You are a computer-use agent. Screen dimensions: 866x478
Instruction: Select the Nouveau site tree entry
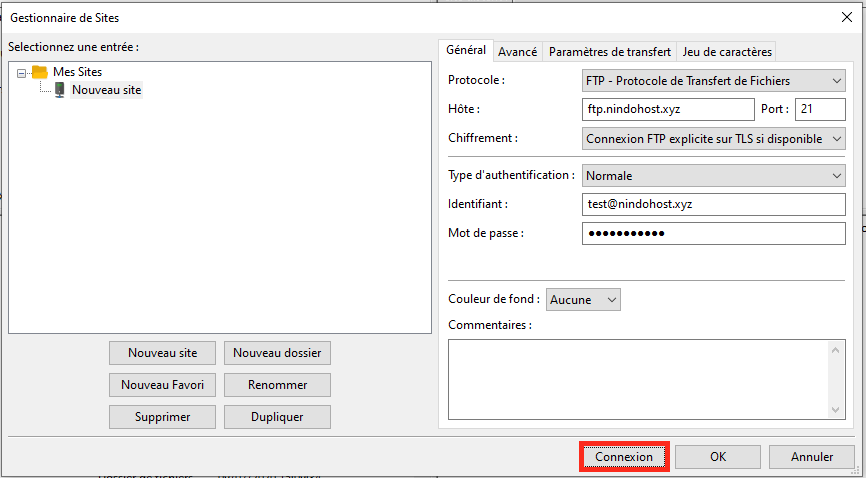[107, 90]
